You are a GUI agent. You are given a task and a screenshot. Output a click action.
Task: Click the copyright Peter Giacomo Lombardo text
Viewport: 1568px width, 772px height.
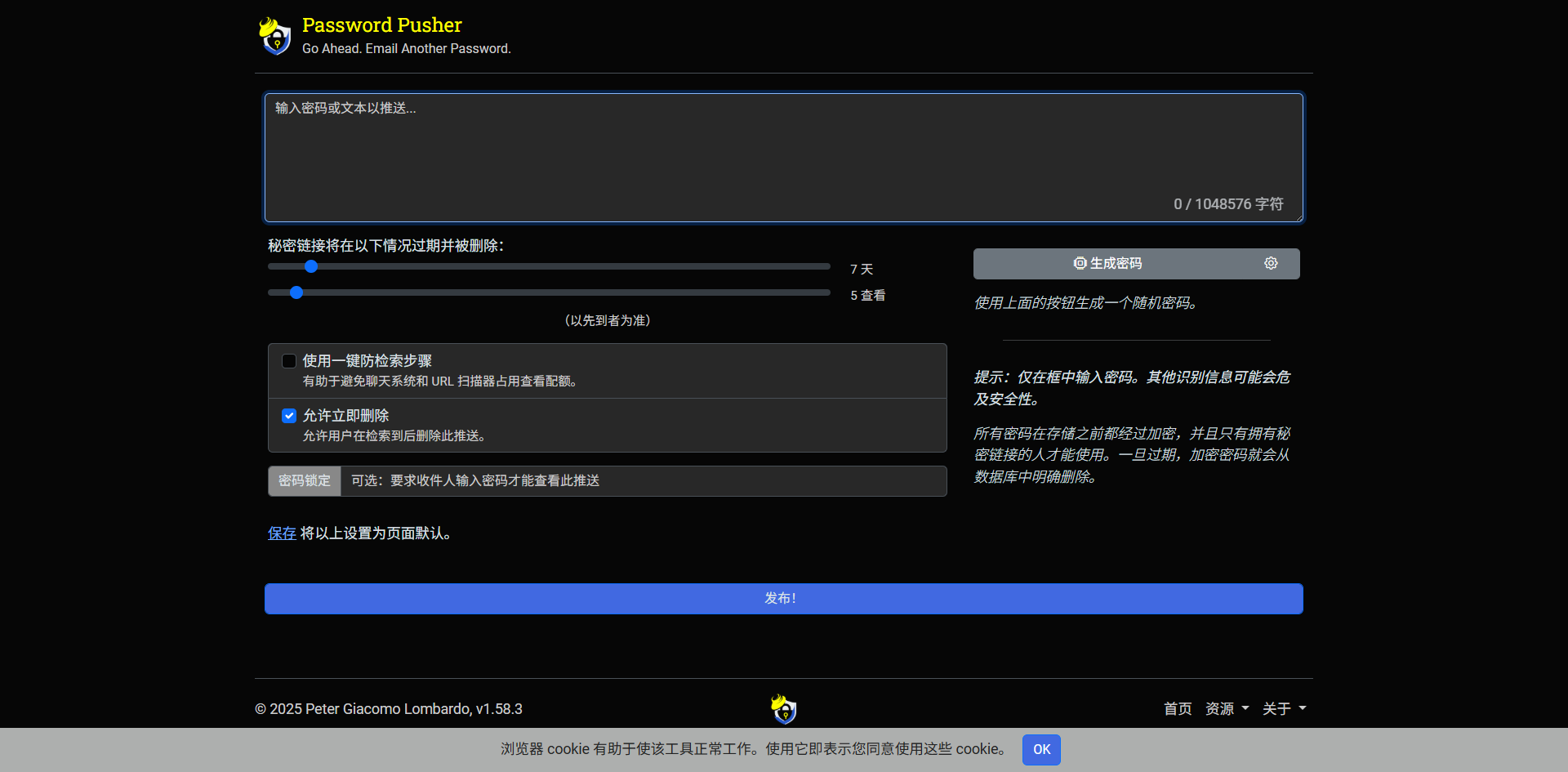[x=389, y=709]
